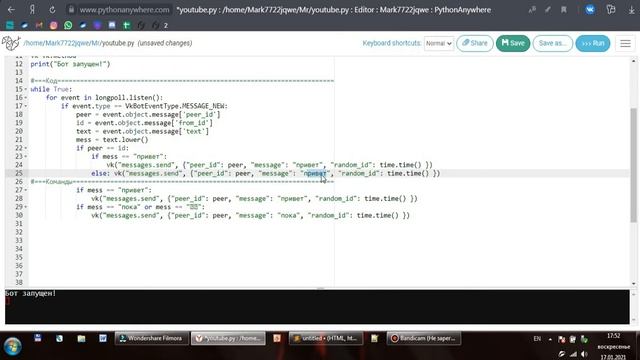
Task: Click the padlock site security icon
Action: (71, 9)
